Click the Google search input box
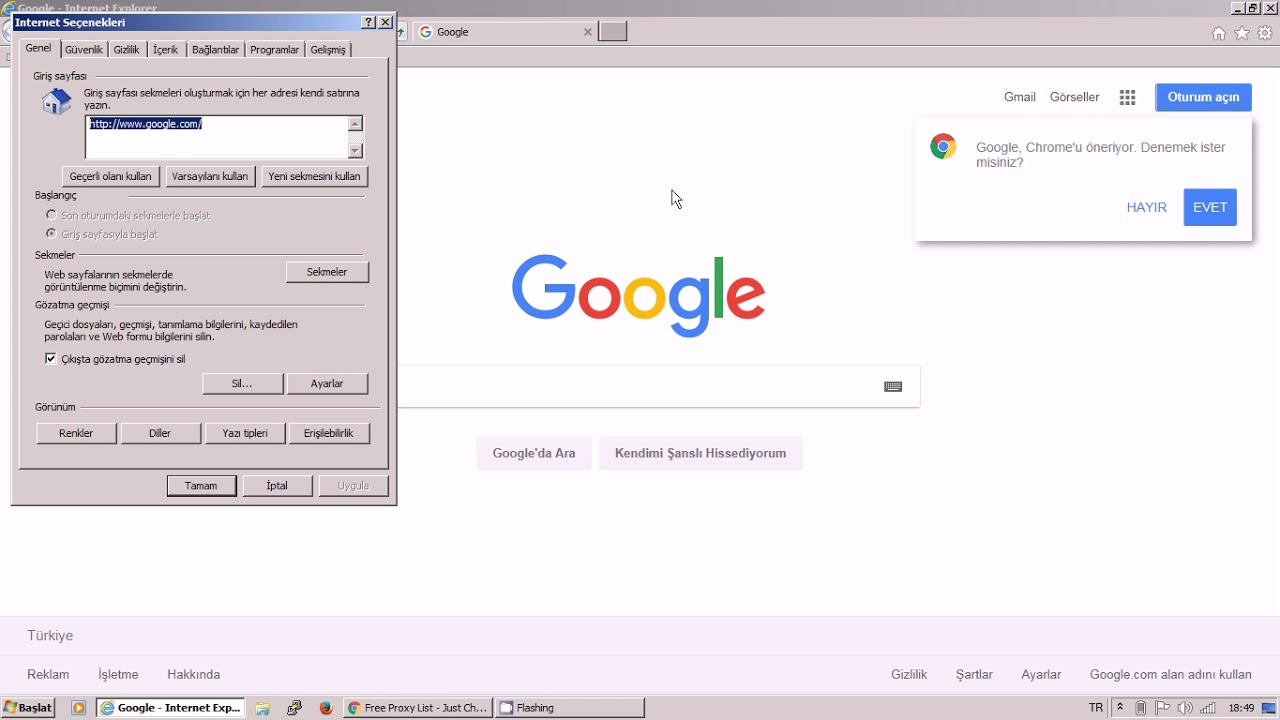 coord(640,387)
